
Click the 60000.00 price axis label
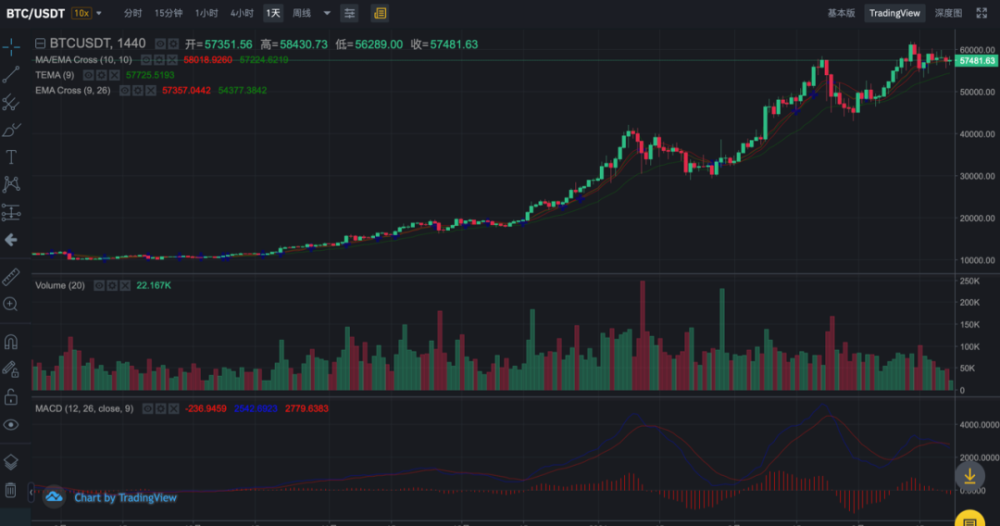(977, 49)
